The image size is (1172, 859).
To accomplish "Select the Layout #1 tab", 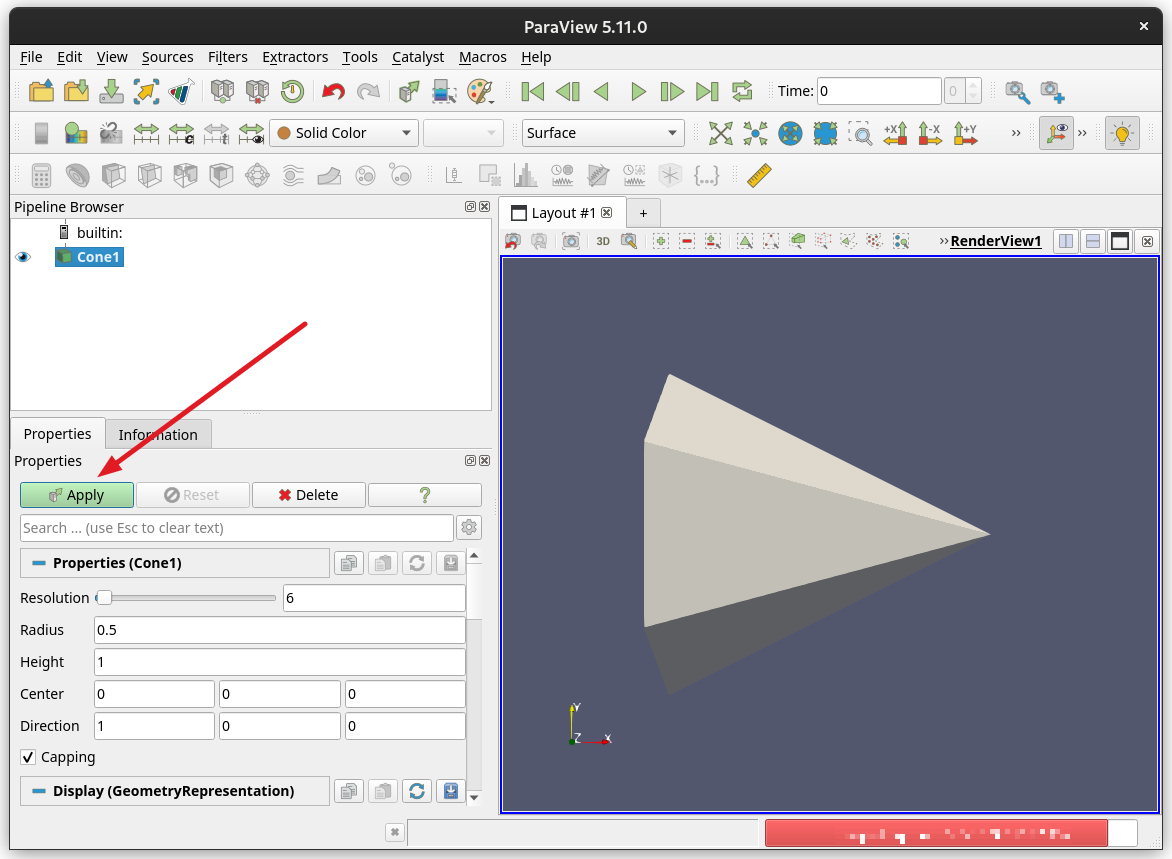I will click(562, 213).
